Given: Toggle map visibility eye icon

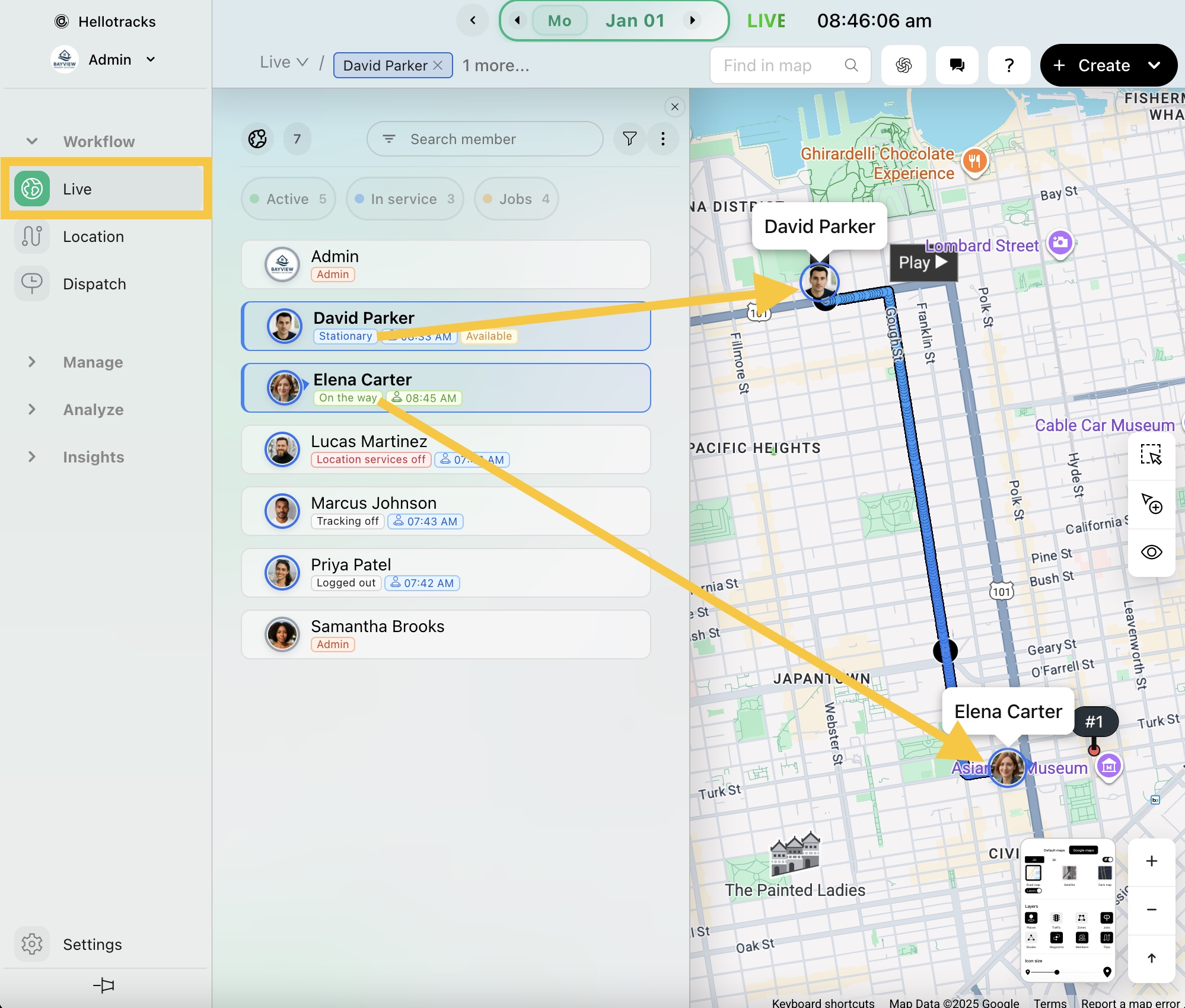Looking at the screenshot, I should [x=1151, y=552].
